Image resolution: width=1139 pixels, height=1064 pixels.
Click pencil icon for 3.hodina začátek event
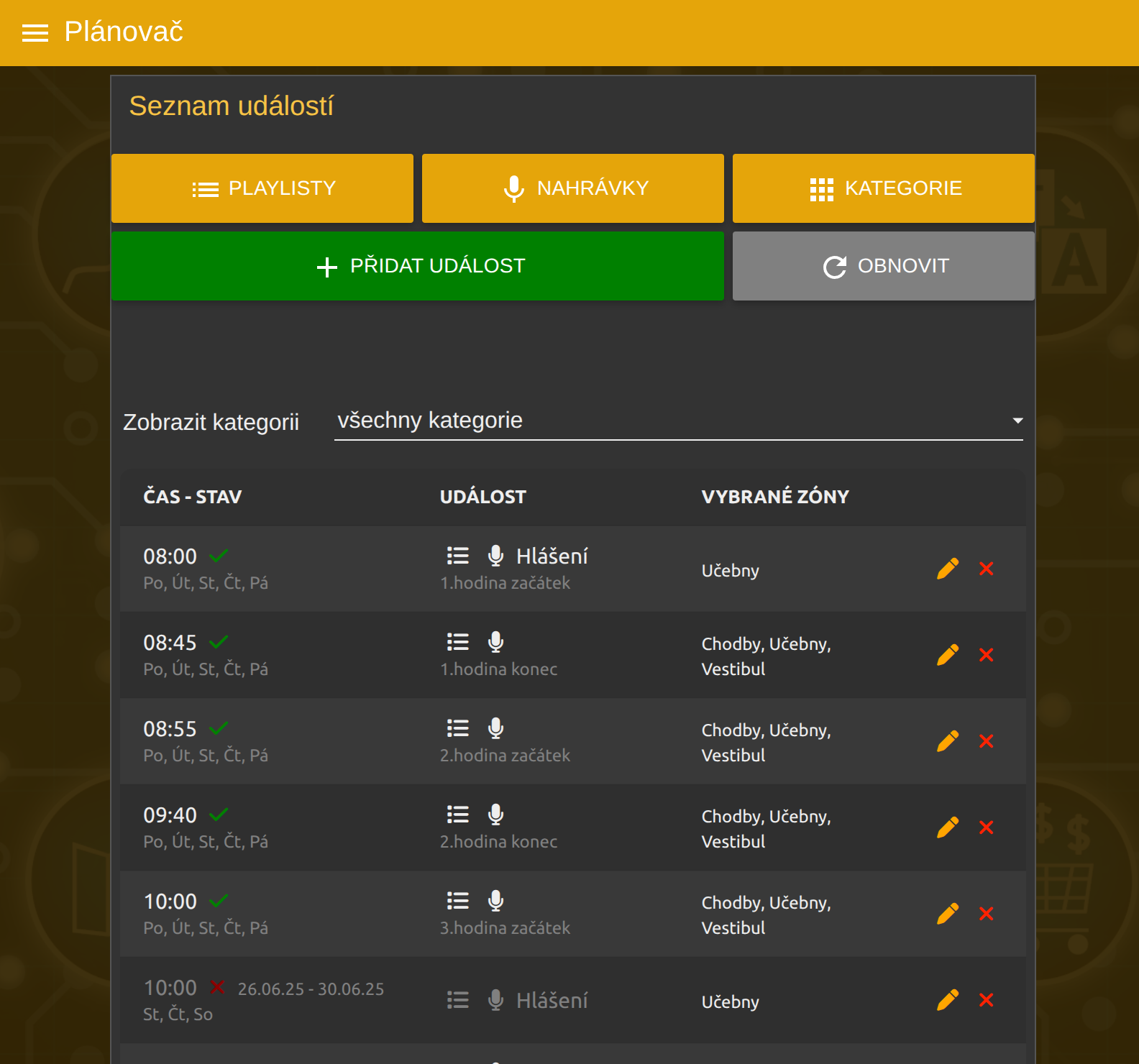click(947, 914)
